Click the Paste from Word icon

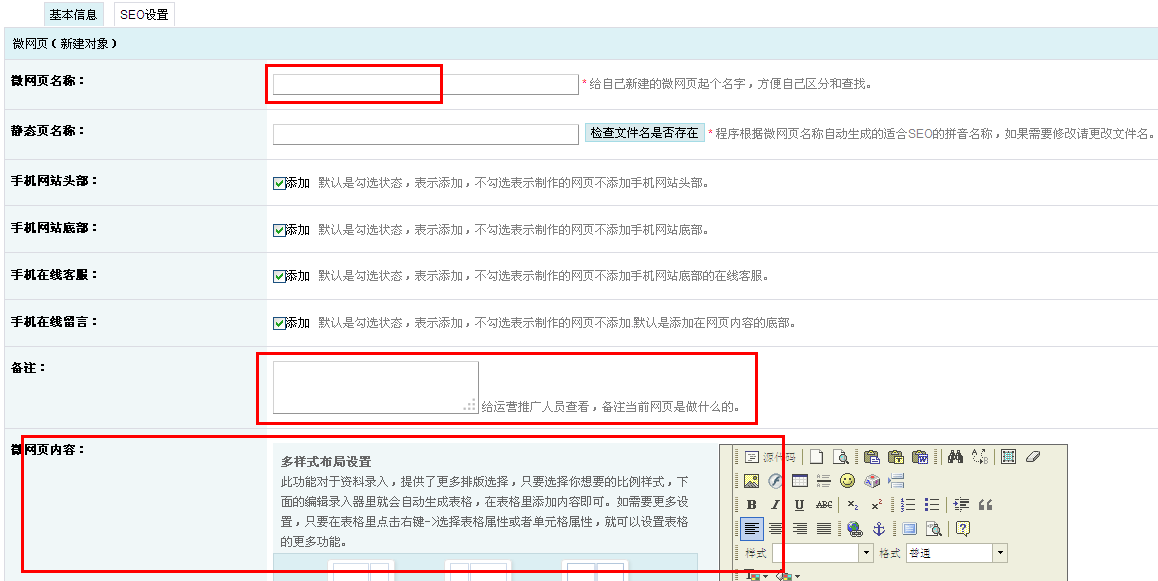tap(919, 457)
